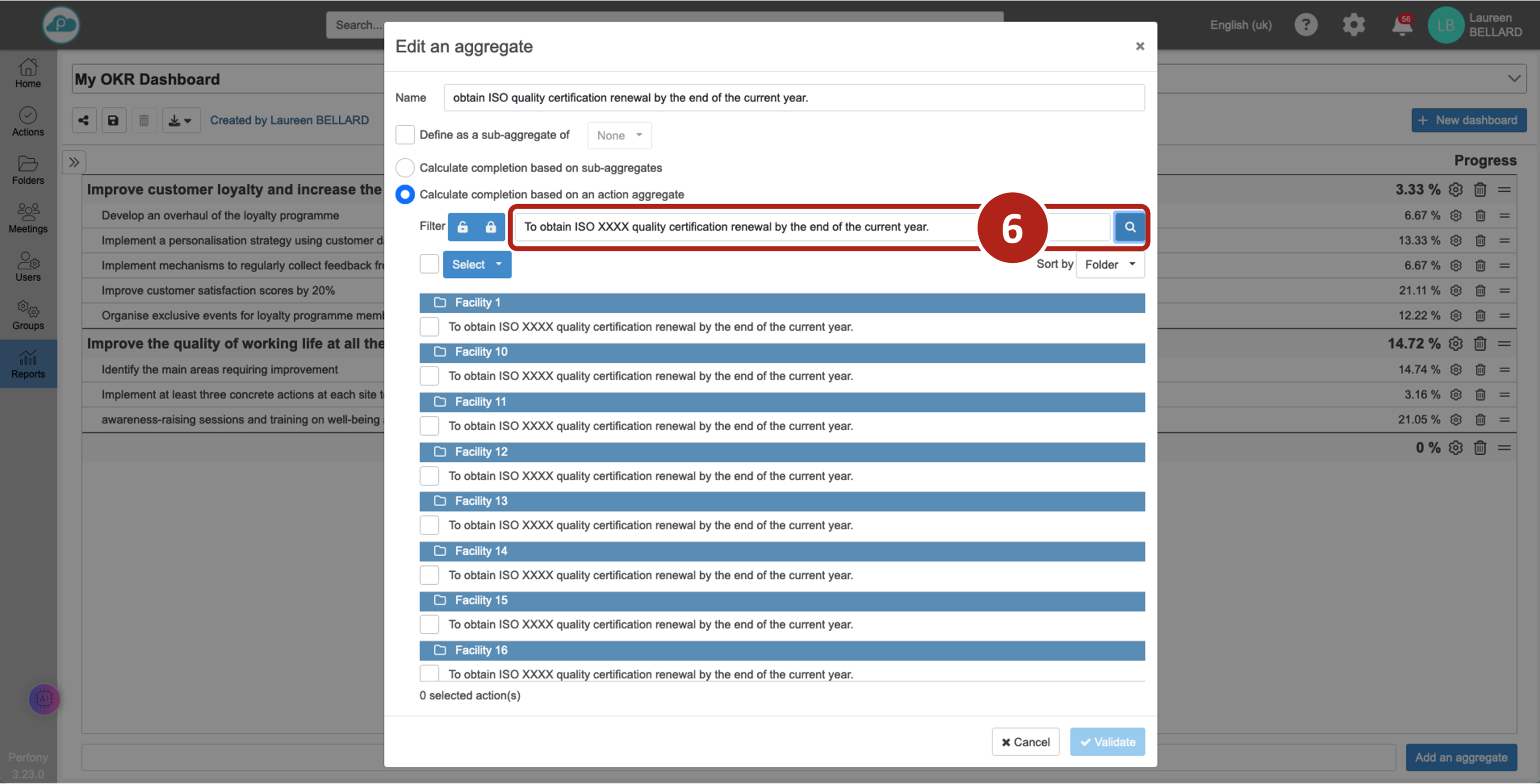Screen dimensions: 1540x784
Task: Click the Validate button
Action: tap(1107, 742)
